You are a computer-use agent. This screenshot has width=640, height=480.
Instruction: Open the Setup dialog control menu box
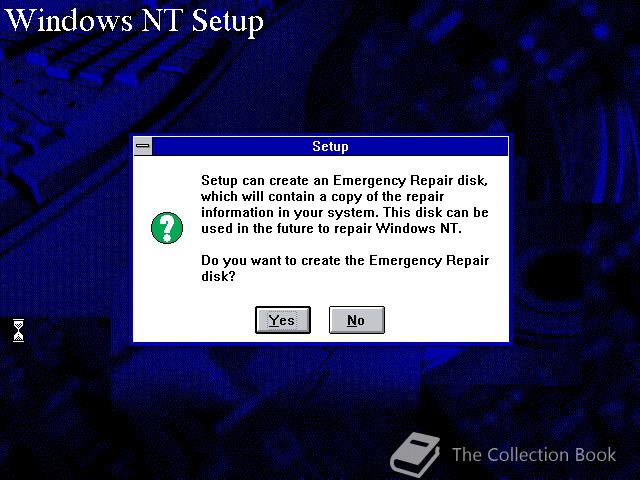click(143, 146)
